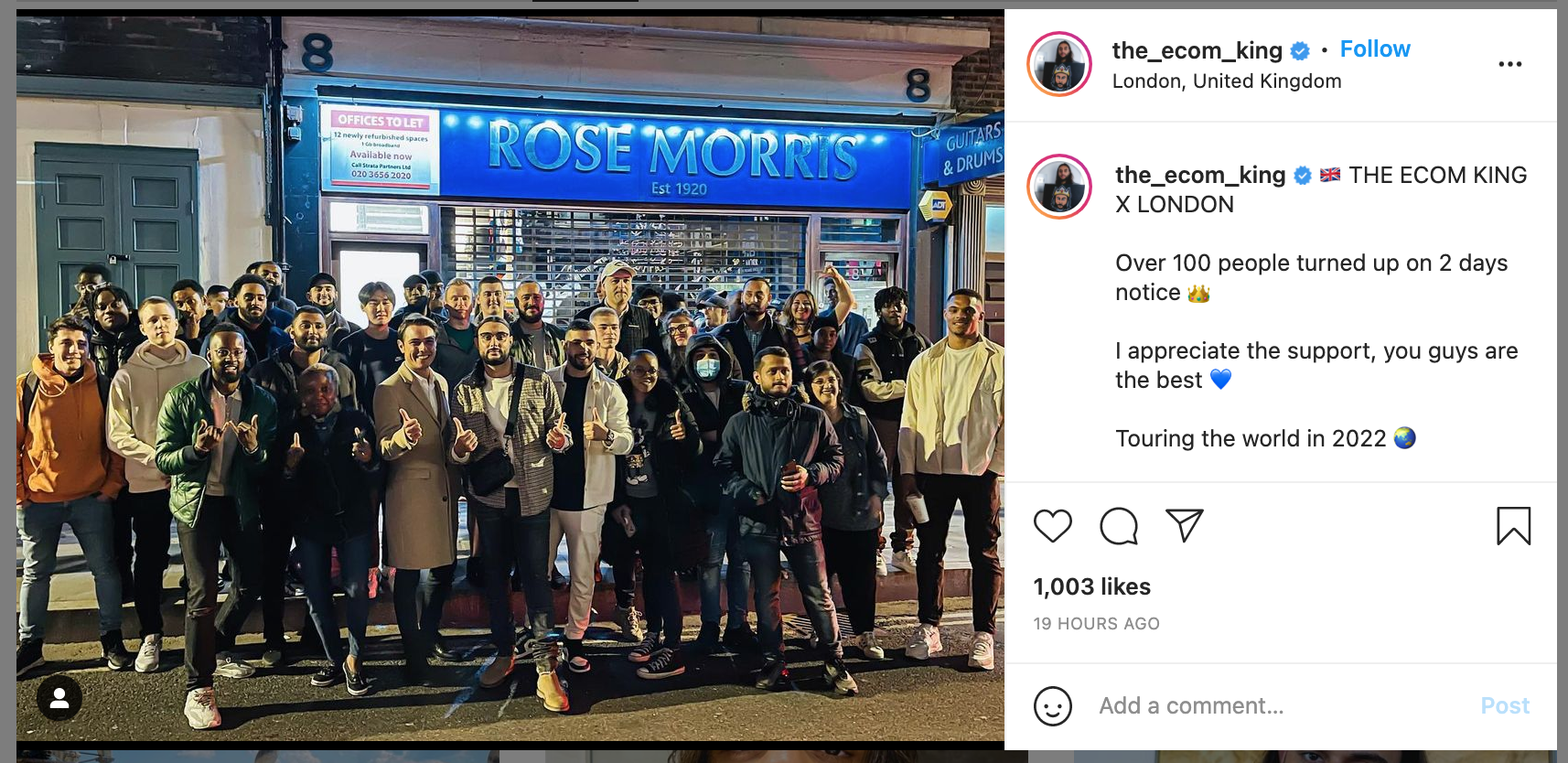
Task: Click the header profile picture avatar
Action: click(x=1059, y=64)
